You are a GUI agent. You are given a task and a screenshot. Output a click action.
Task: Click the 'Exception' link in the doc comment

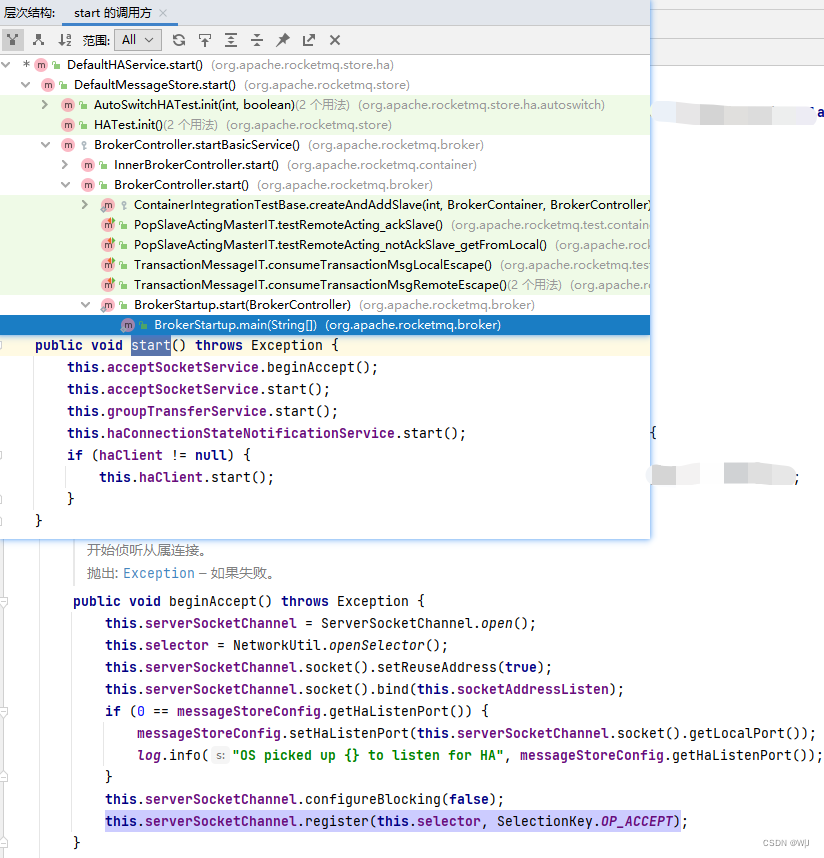tap(159, 573)
